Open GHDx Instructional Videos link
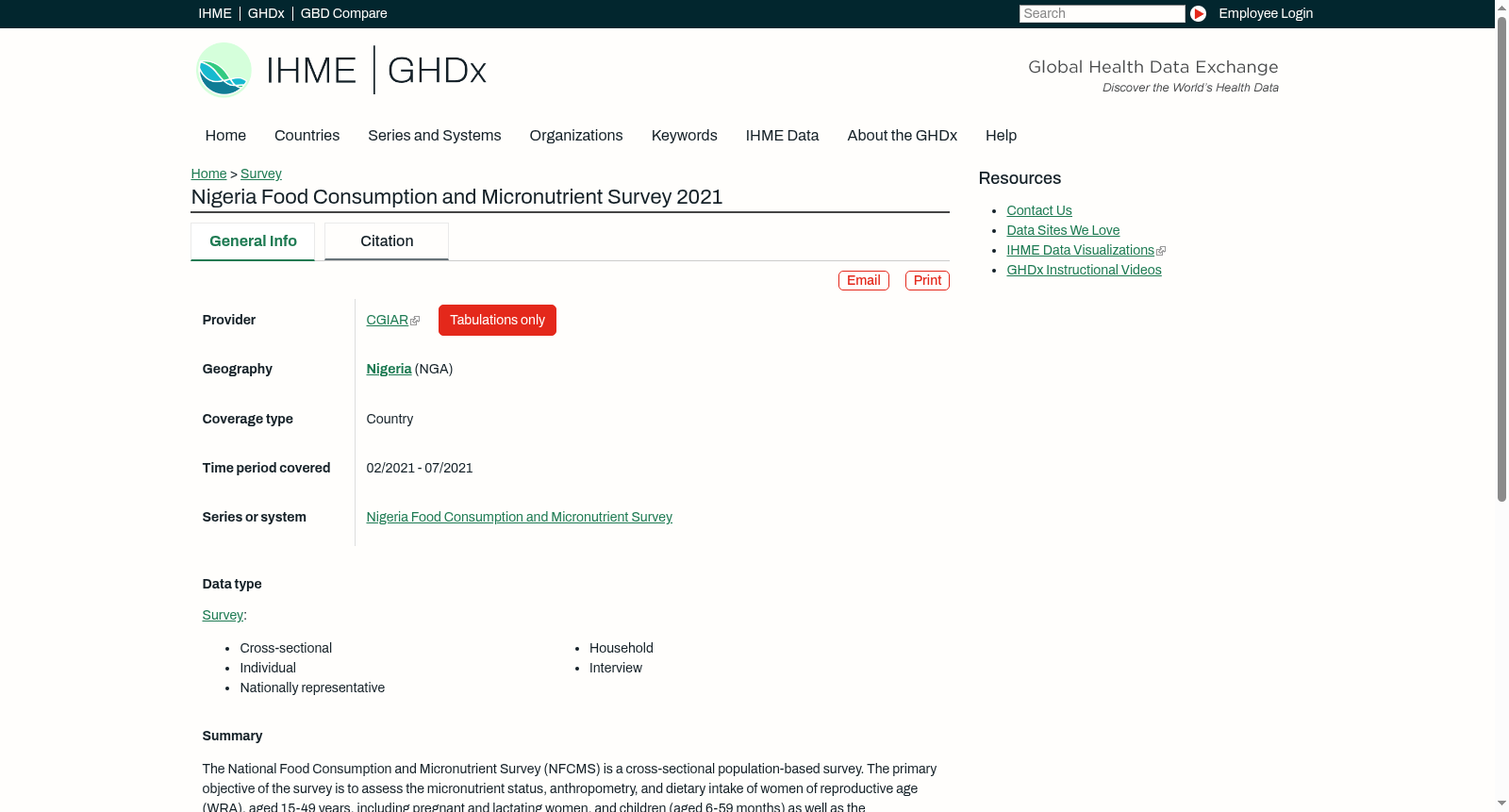The height and width of the screenshot is (812, 1509). 1084,271
